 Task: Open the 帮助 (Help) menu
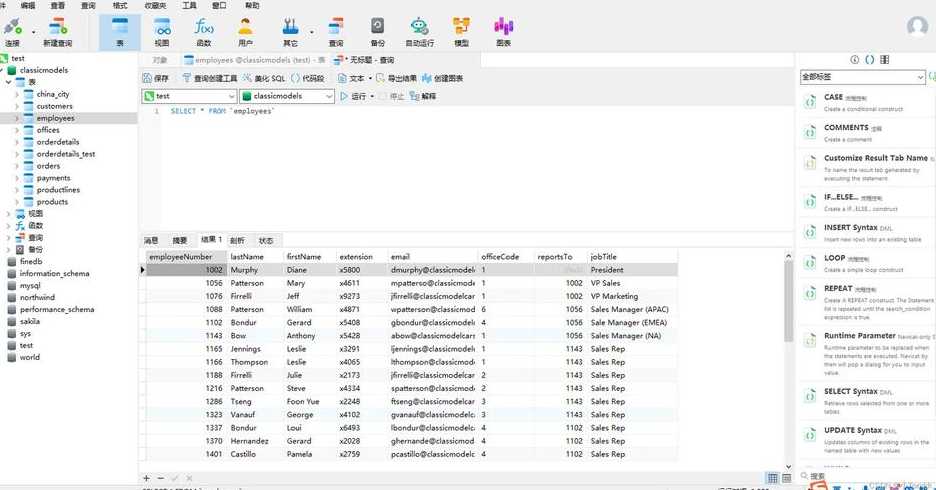(x=252, y=5)
